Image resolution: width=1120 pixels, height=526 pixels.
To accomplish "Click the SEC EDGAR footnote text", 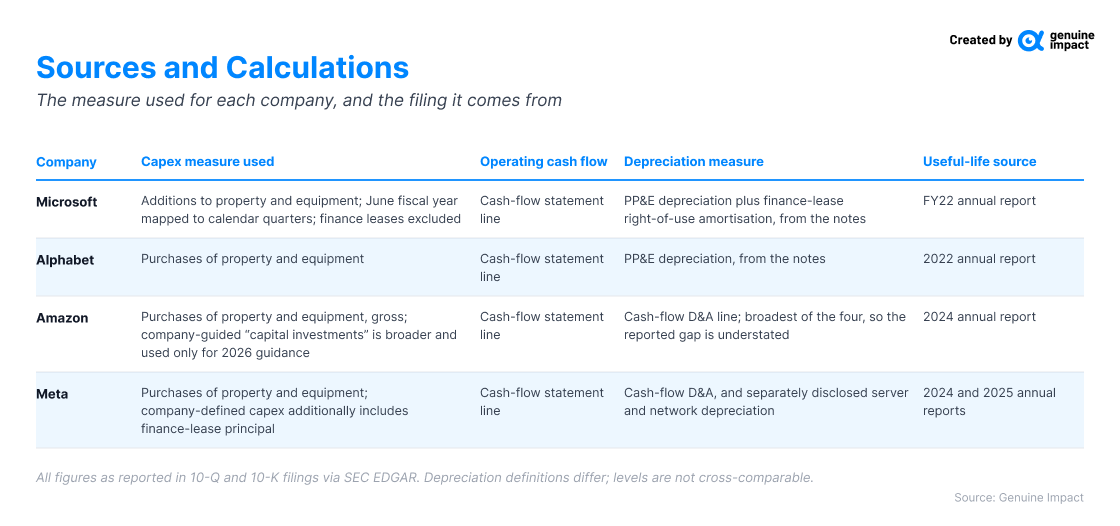I will pos(425,477).
